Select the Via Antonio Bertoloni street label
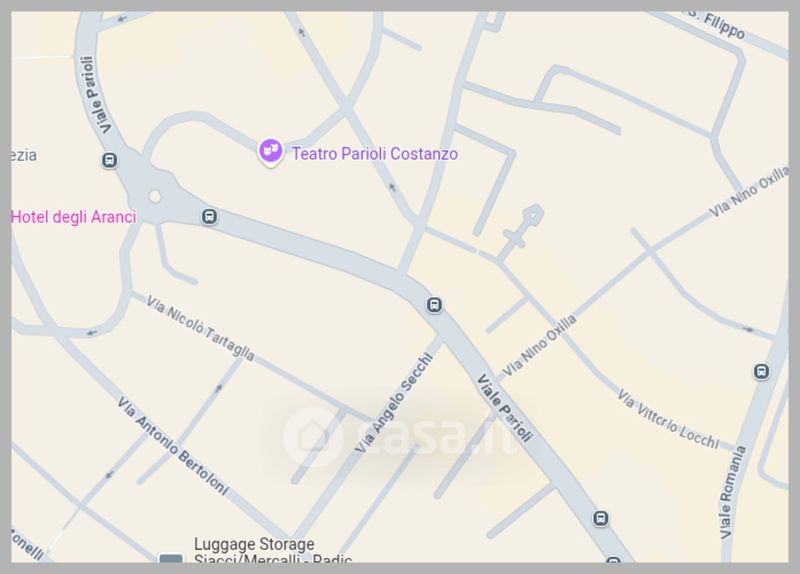 point(172,446)
